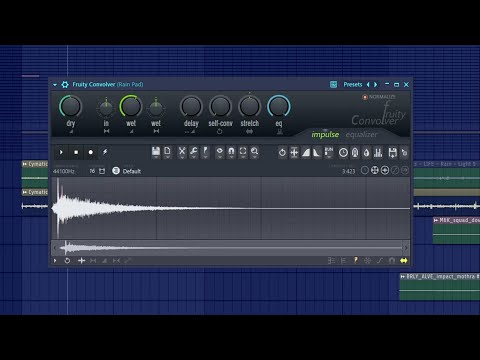This screenshot has height=360, width=480.
Task: Toggle the yellow double-arrow icon at bottom-right
Action: (x=404, y=261)
